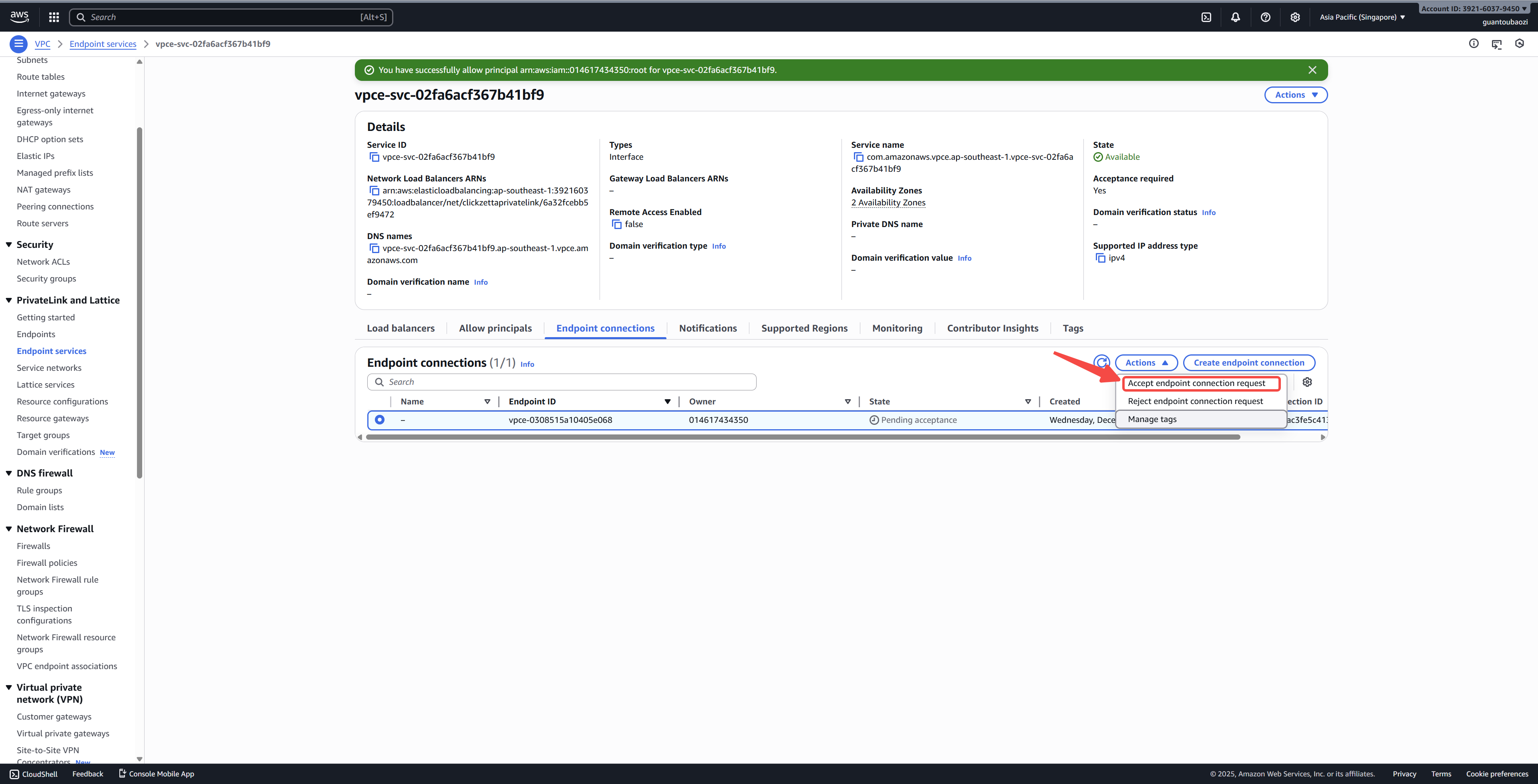
Task: Click the horizontal table scrollbar
Action: click(802, 437)
